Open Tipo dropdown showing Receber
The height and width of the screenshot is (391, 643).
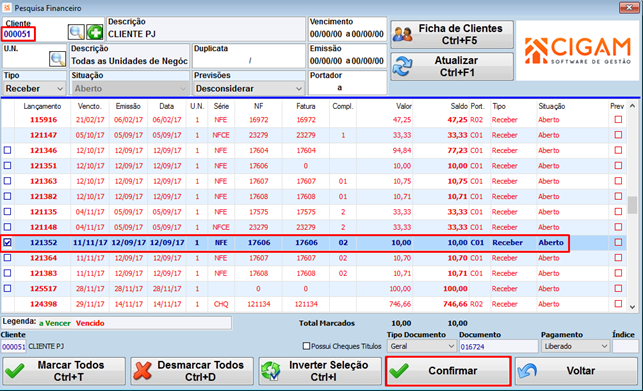click(34, 89)
